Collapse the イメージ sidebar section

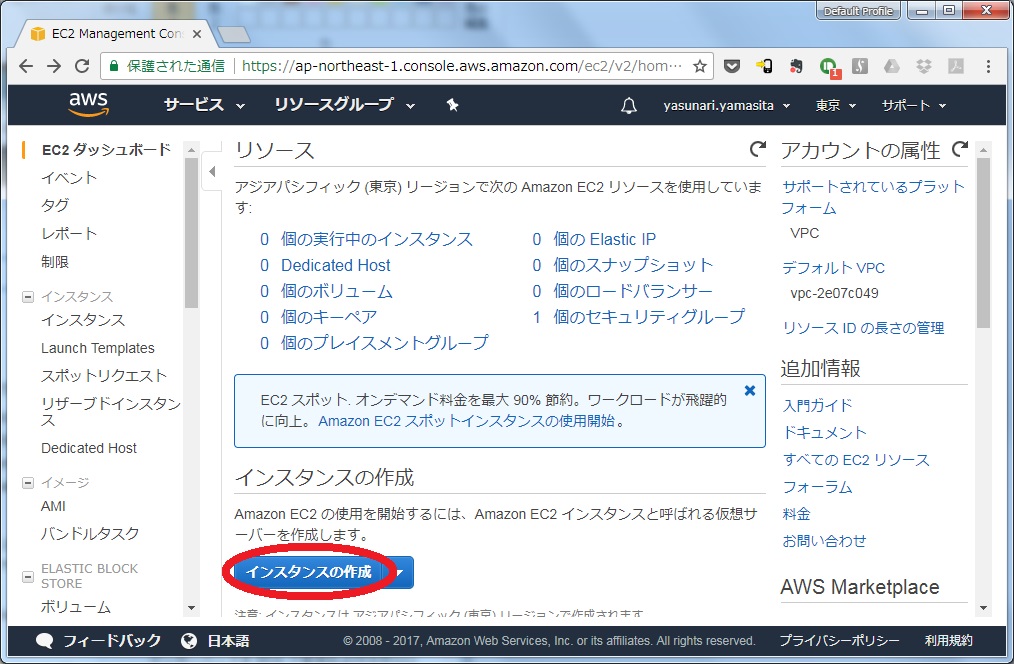pos(28,482)
